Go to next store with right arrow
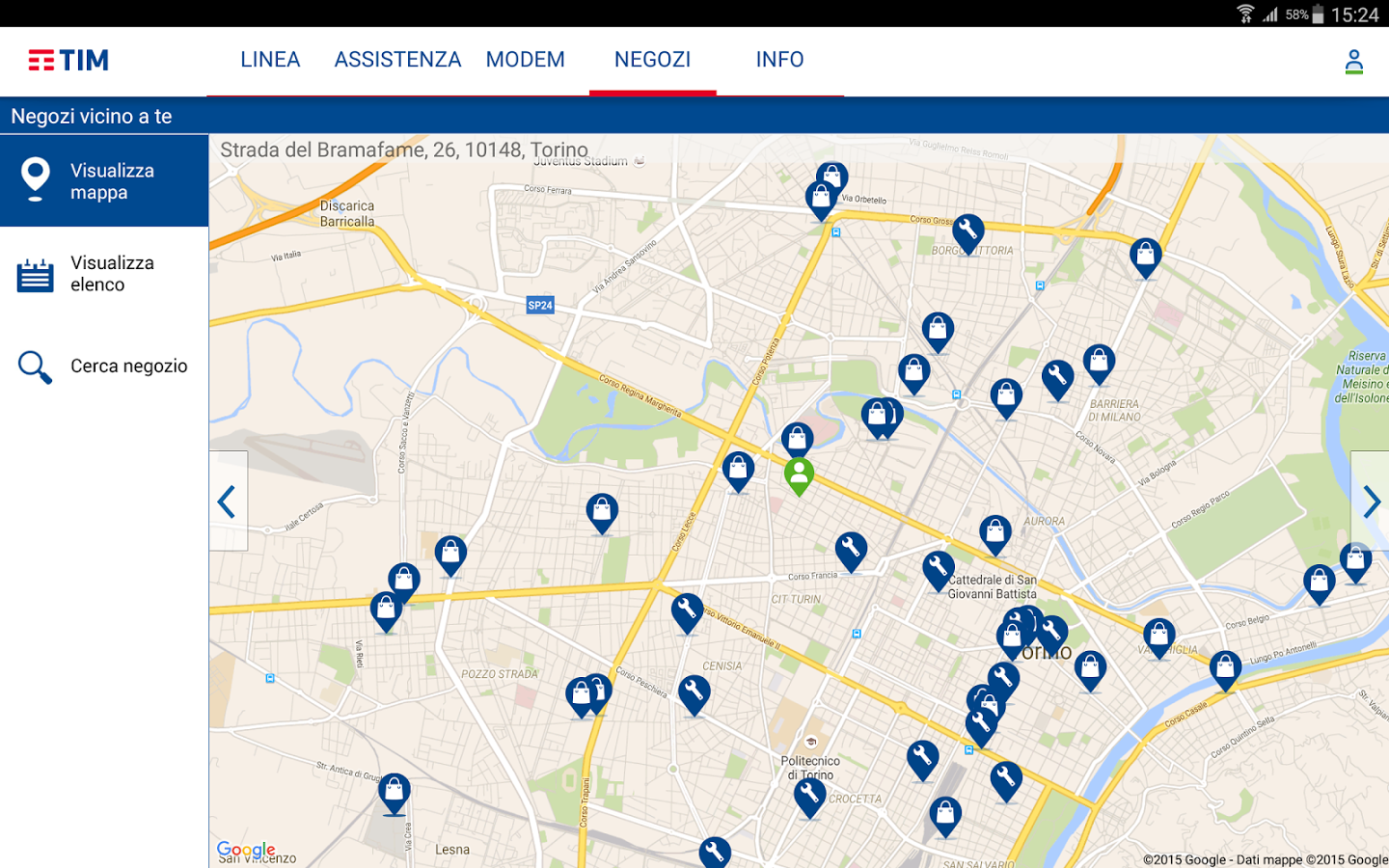This screenshot has width=1389, height=868. 1371,502
